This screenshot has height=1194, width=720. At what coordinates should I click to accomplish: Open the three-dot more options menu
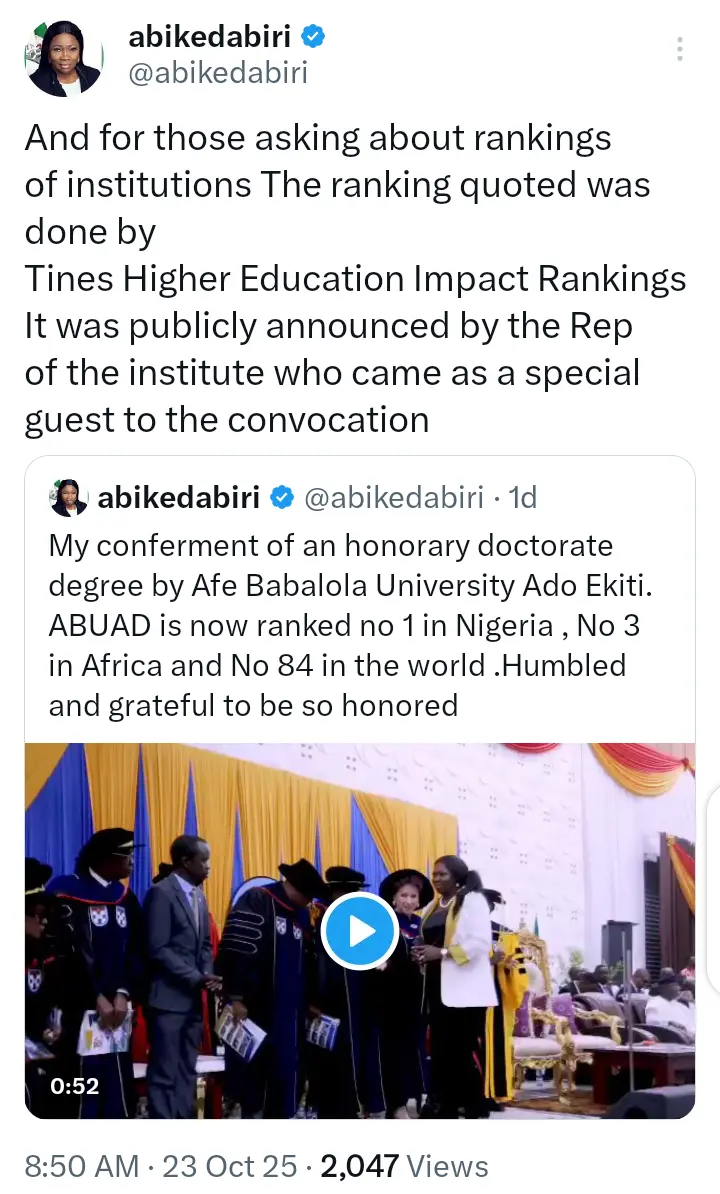[x=680, y=49]
